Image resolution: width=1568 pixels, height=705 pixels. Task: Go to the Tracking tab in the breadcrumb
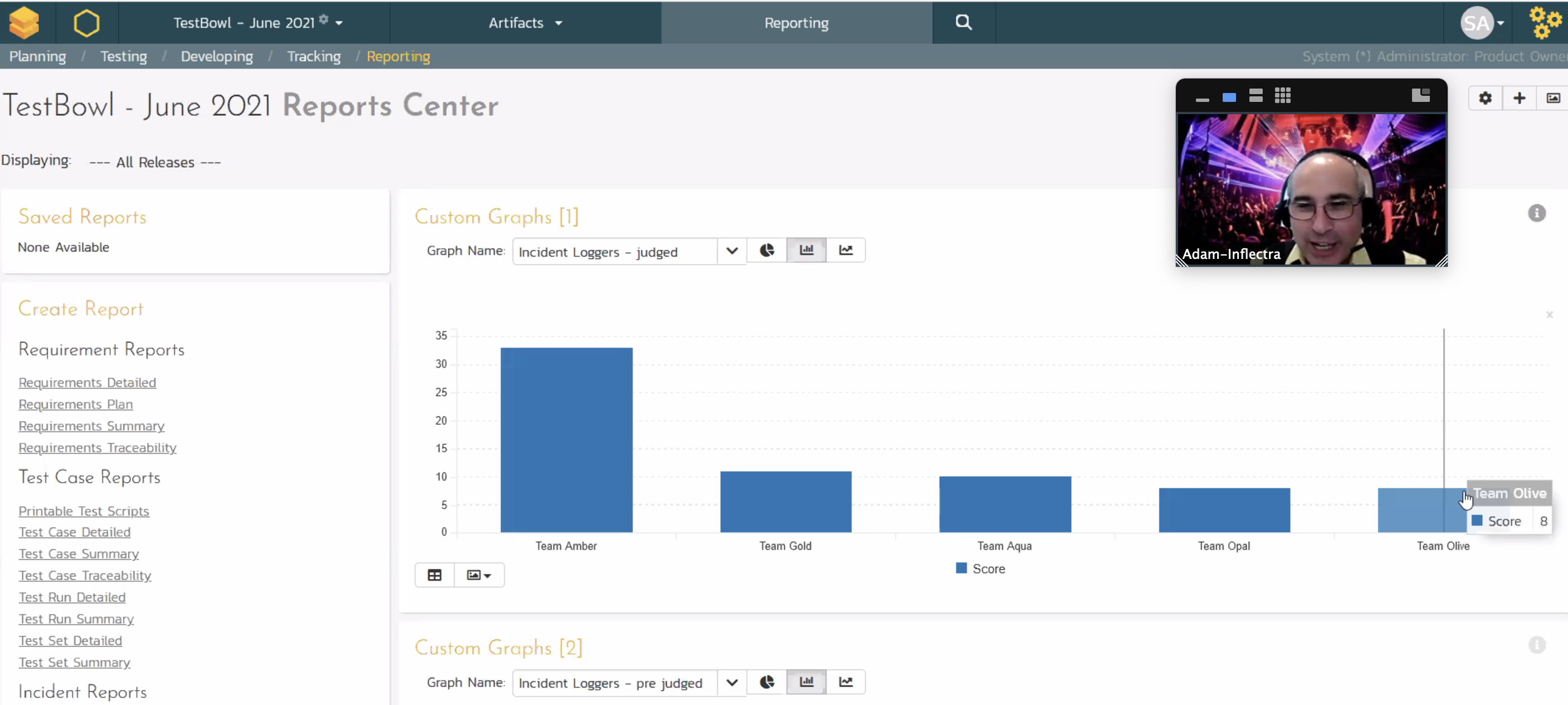click(314, 56)
